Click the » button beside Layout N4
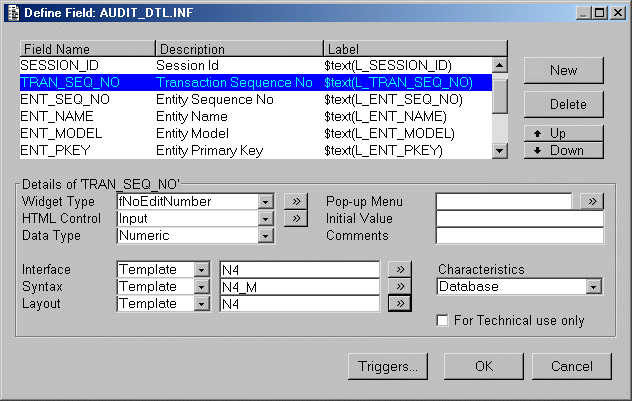Screen dimensions: 632x401 pos(398,303)
